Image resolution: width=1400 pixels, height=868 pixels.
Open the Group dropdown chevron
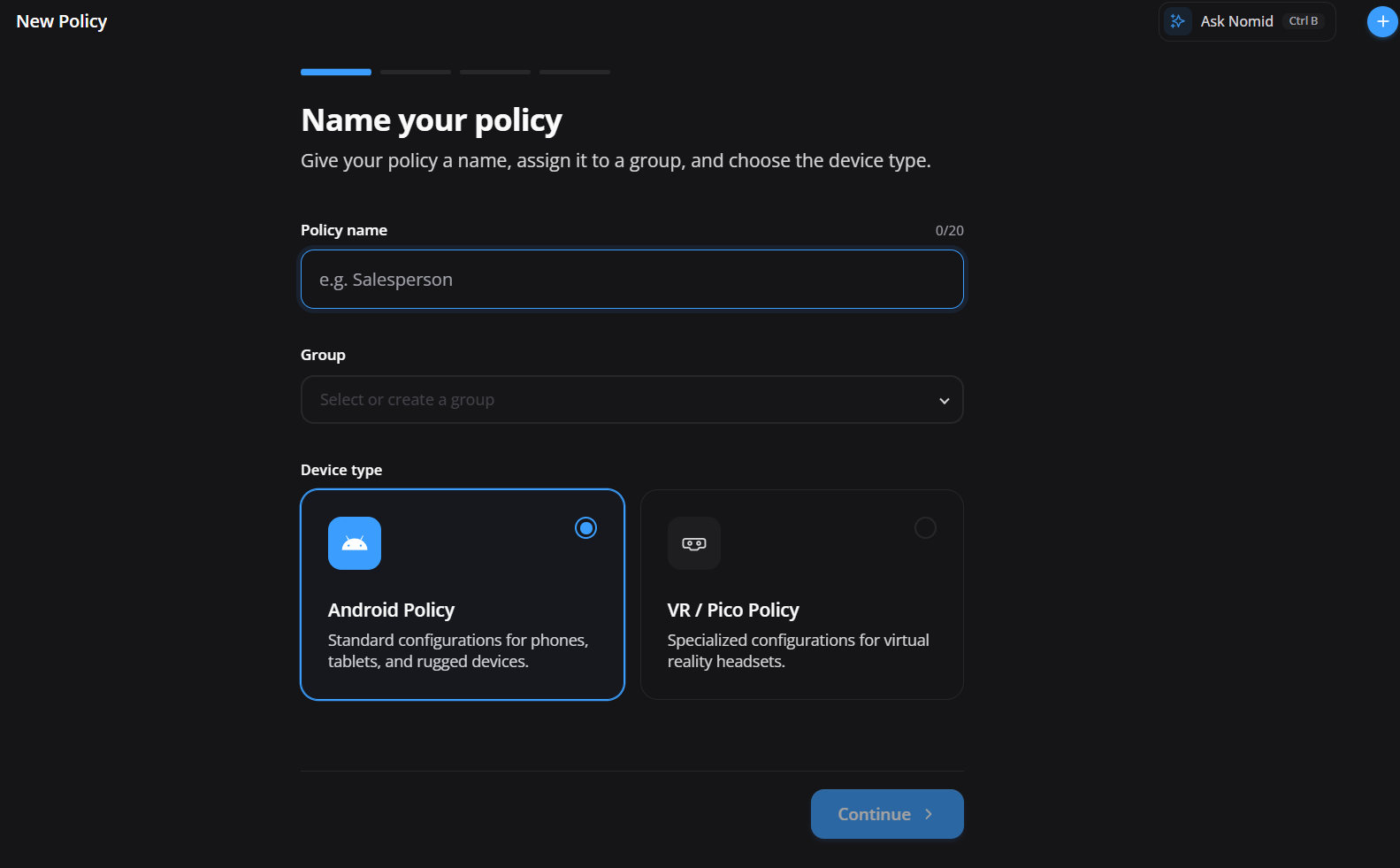click(945, 401)
